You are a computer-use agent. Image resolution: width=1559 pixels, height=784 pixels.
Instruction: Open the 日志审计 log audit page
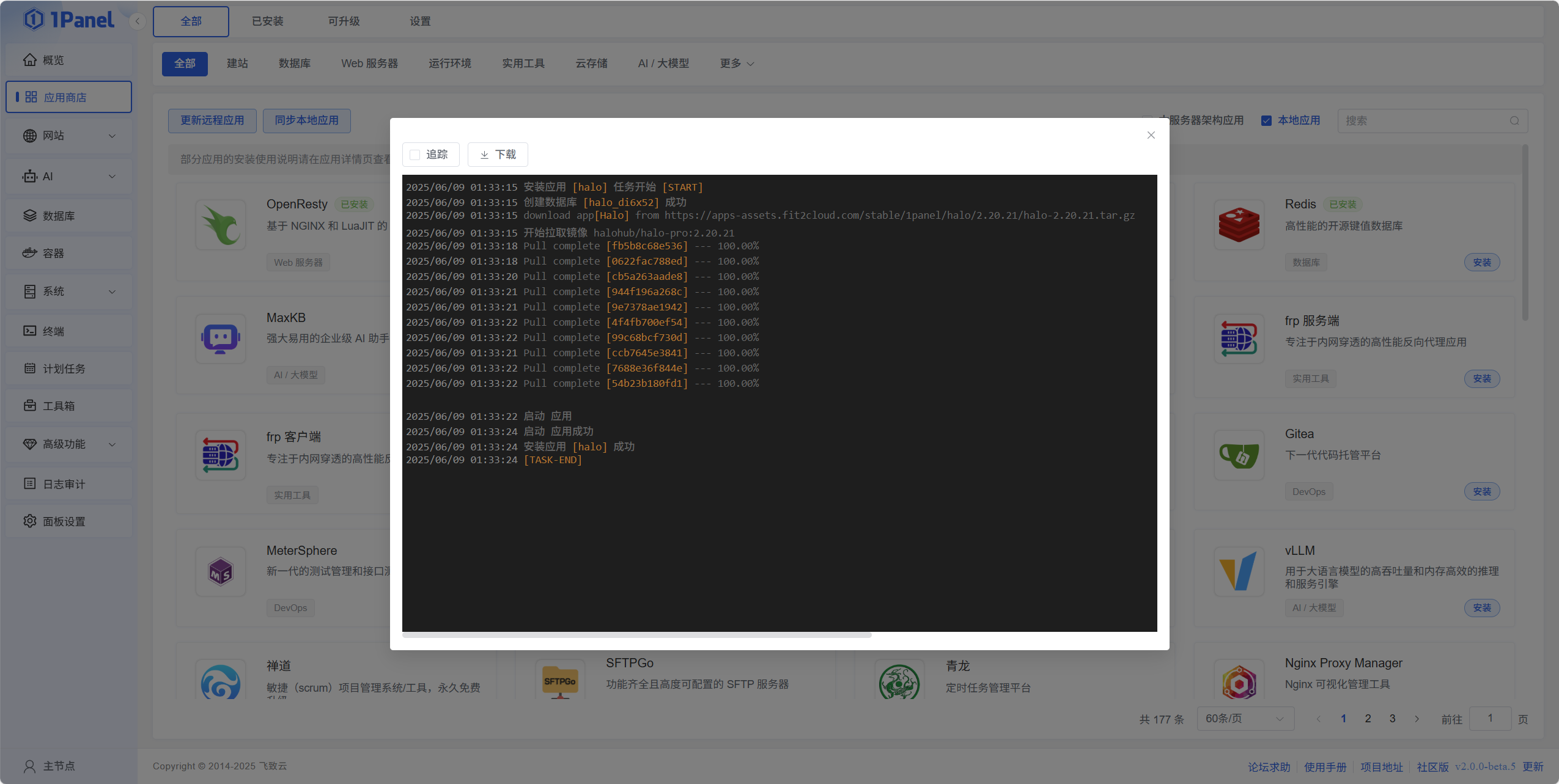69,484
